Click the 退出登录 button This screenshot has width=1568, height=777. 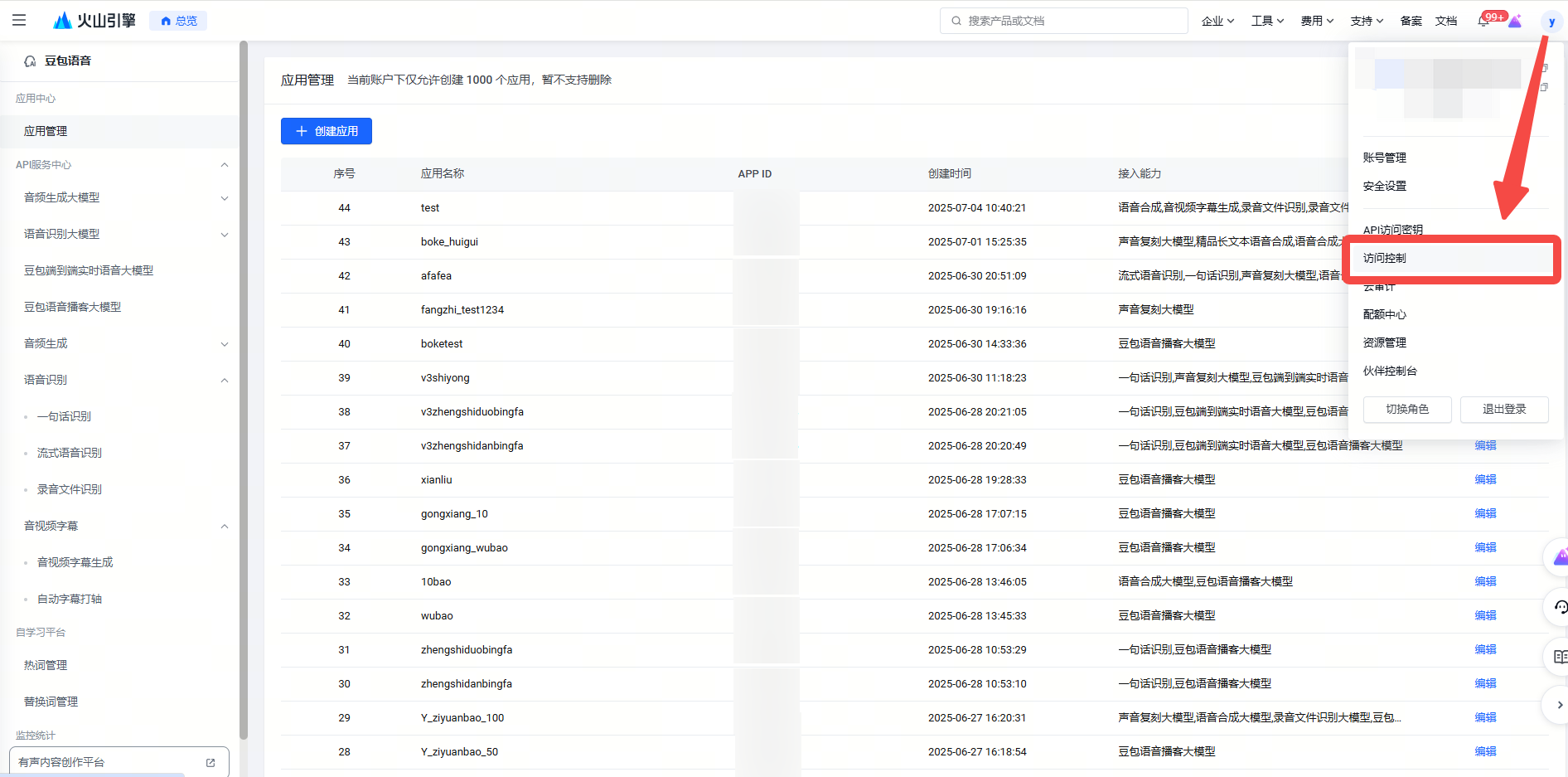(1503, 409)
